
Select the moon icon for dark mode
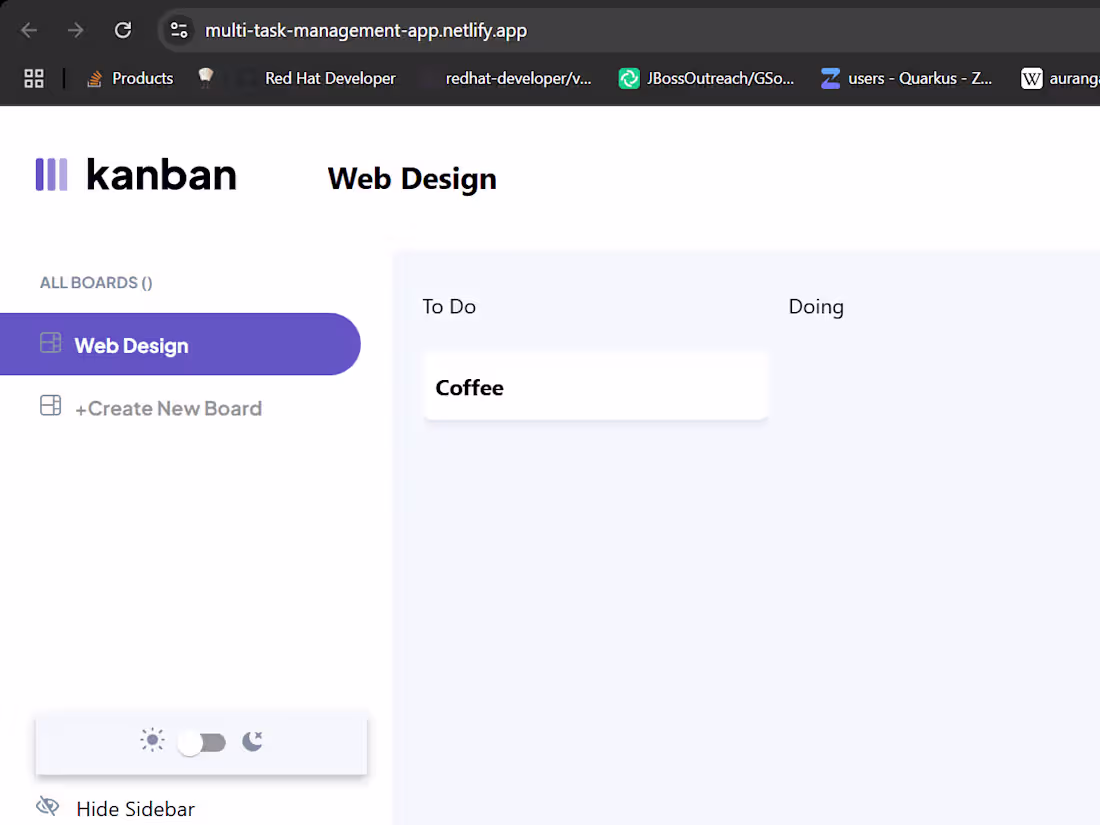[x=252, y=741]
